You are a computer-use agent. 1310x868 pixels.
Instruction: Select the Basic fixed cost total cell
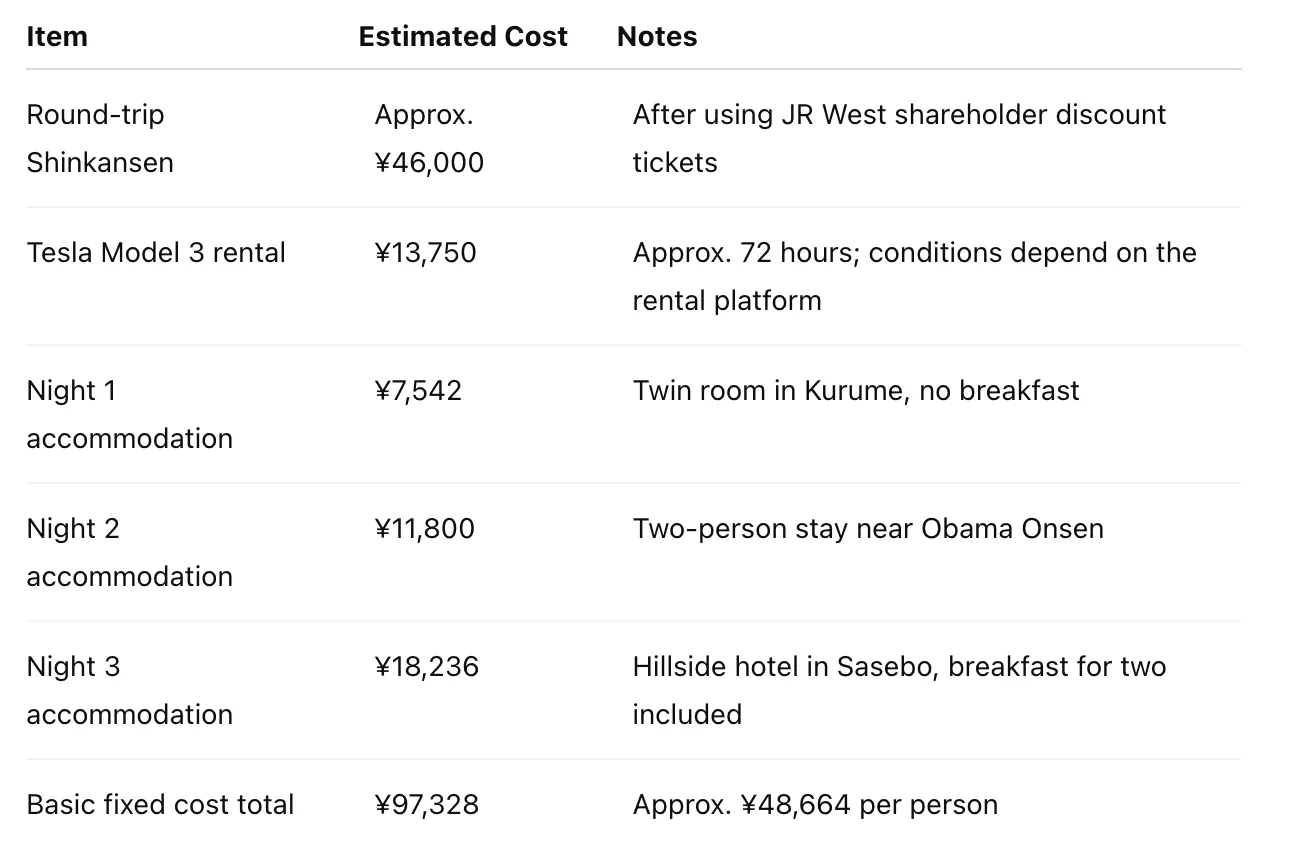tap(160, 805)
